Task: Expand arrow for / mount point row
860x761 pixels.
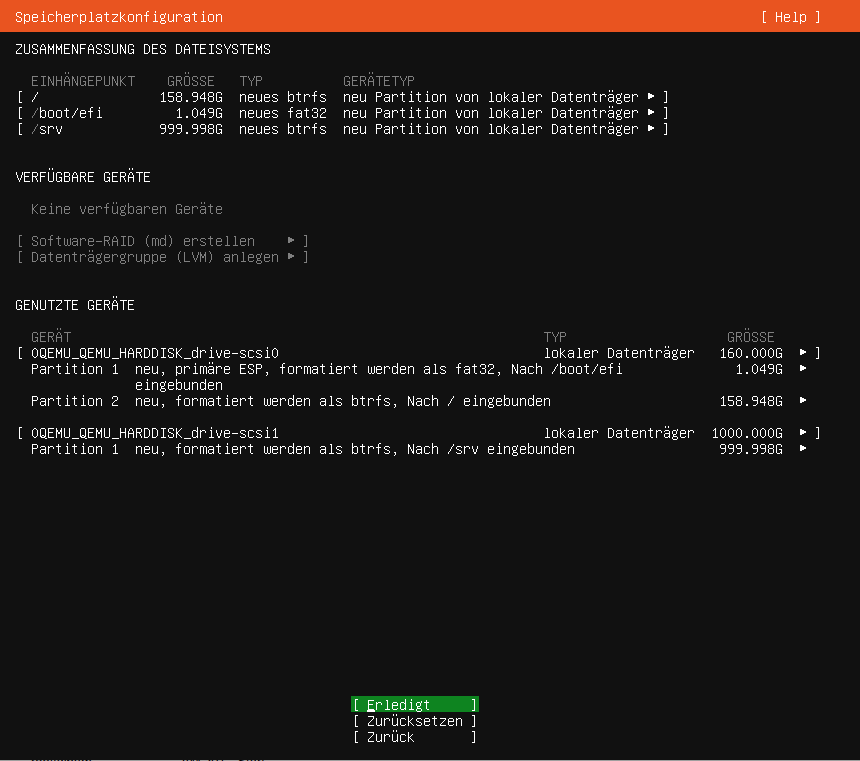Action: [651, 97]
